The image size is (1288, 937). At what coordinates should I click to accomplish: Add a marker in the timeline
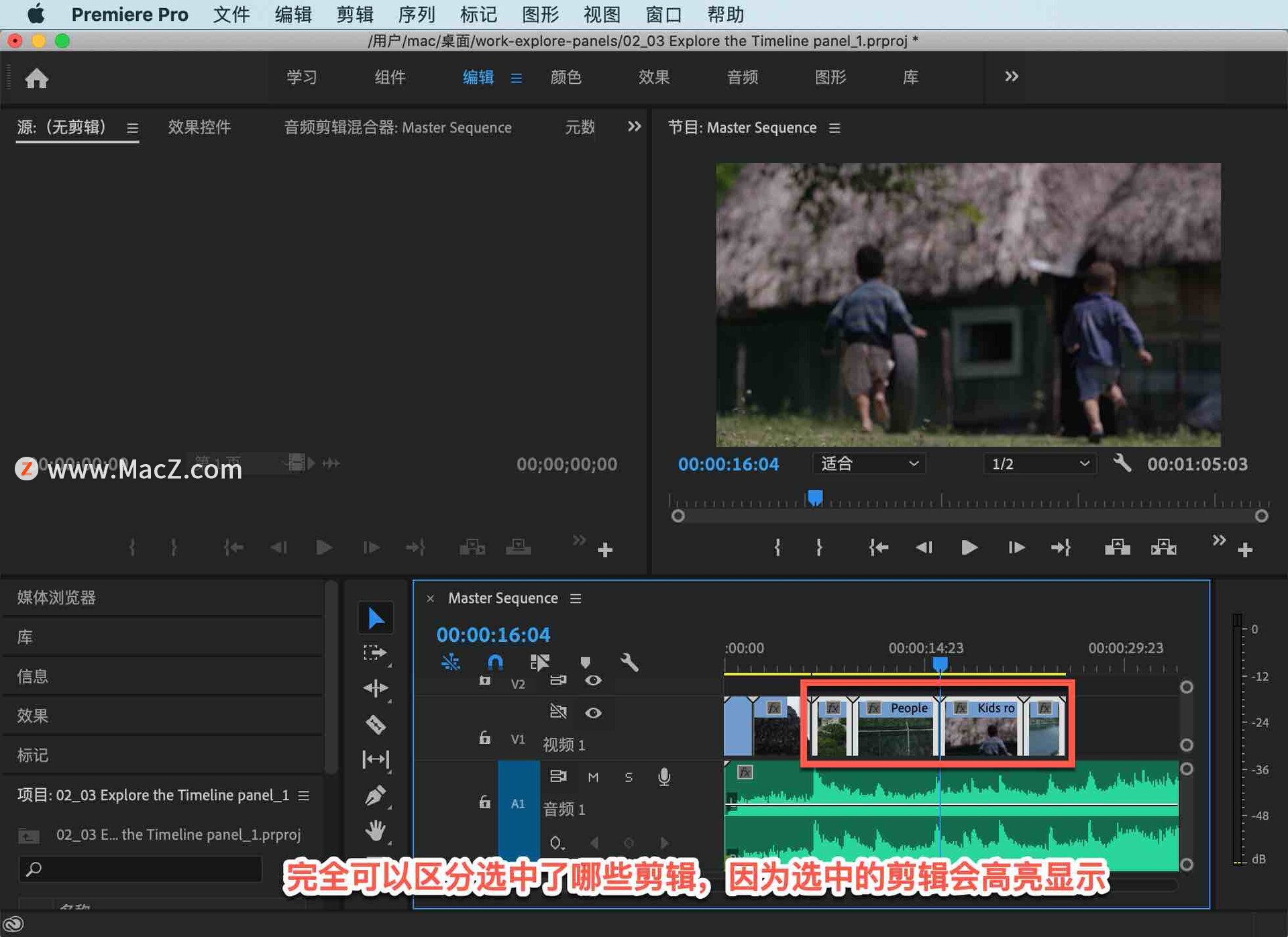[585, 663]
